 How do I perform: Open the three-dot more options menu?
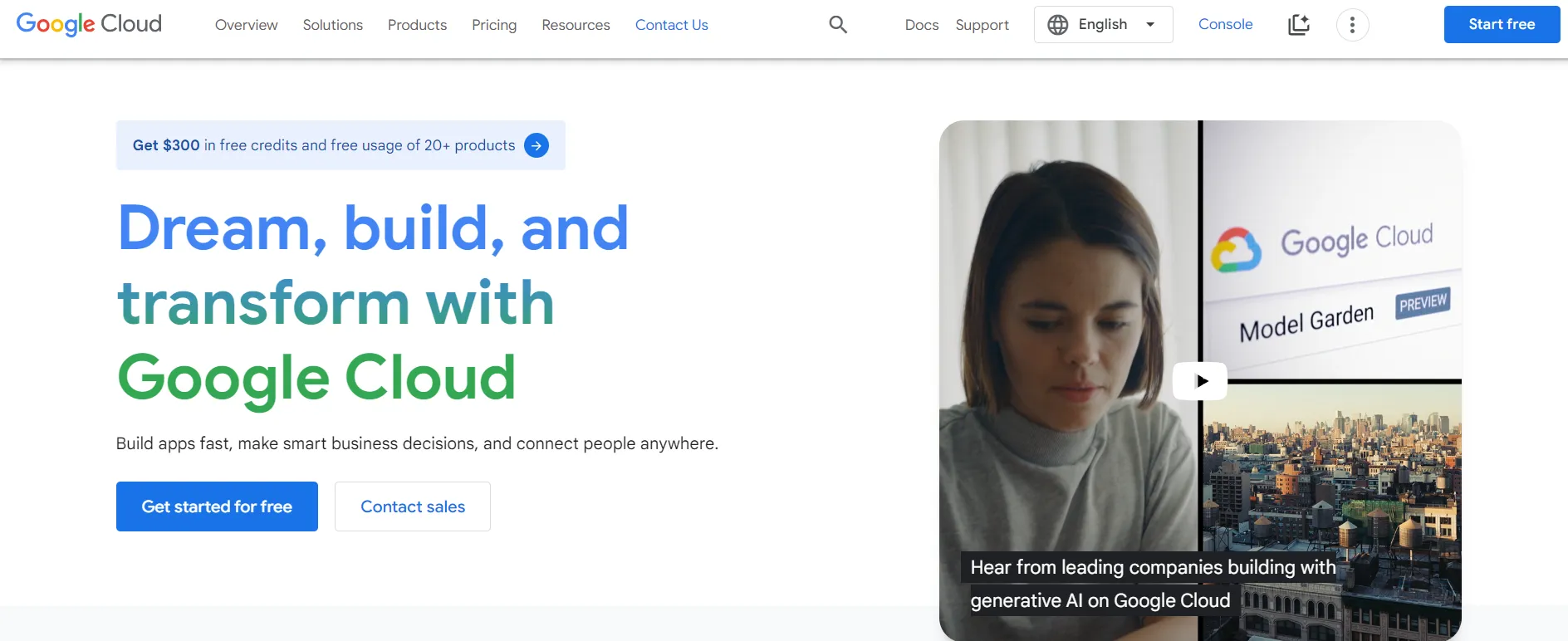tap(1352, 25)
